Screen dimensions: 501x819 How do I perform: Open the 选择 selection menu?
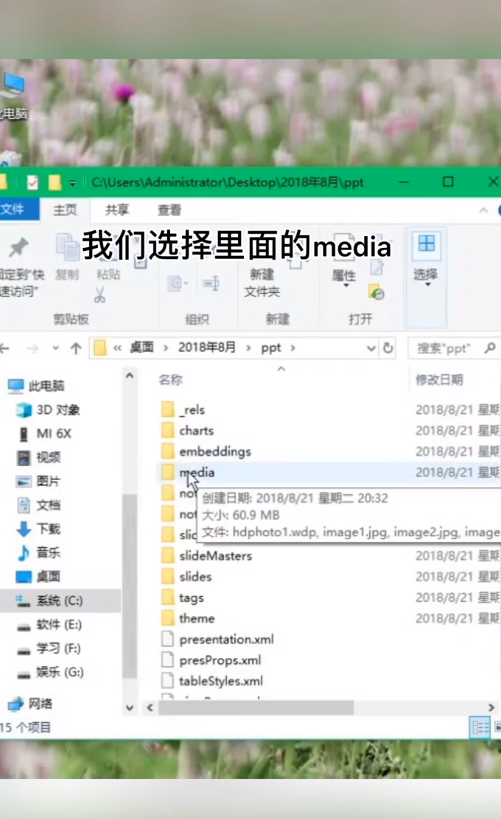426,261
